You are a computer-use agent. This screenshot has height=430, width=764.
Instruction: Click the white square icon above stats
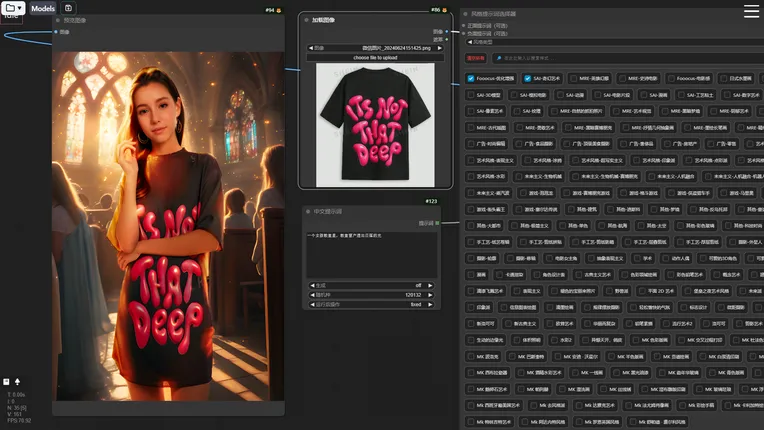6,382
